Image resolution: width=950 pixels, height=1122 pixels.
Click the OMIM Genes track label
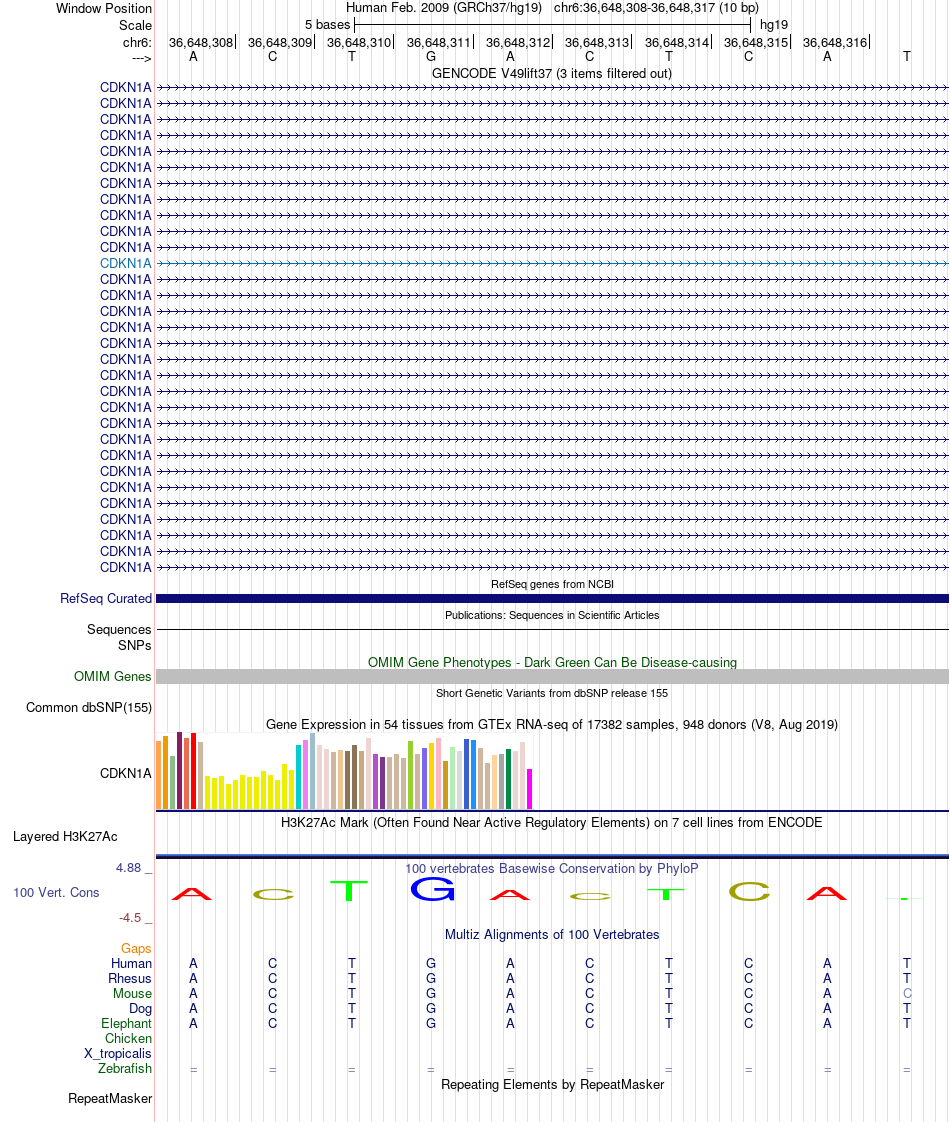coord(112,676)
